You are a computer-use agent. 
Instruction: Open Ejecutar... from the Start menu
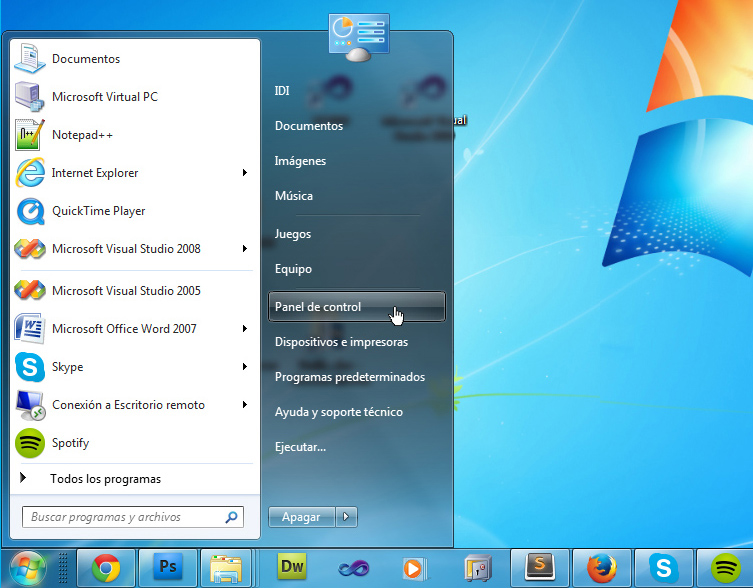point(300,447)
